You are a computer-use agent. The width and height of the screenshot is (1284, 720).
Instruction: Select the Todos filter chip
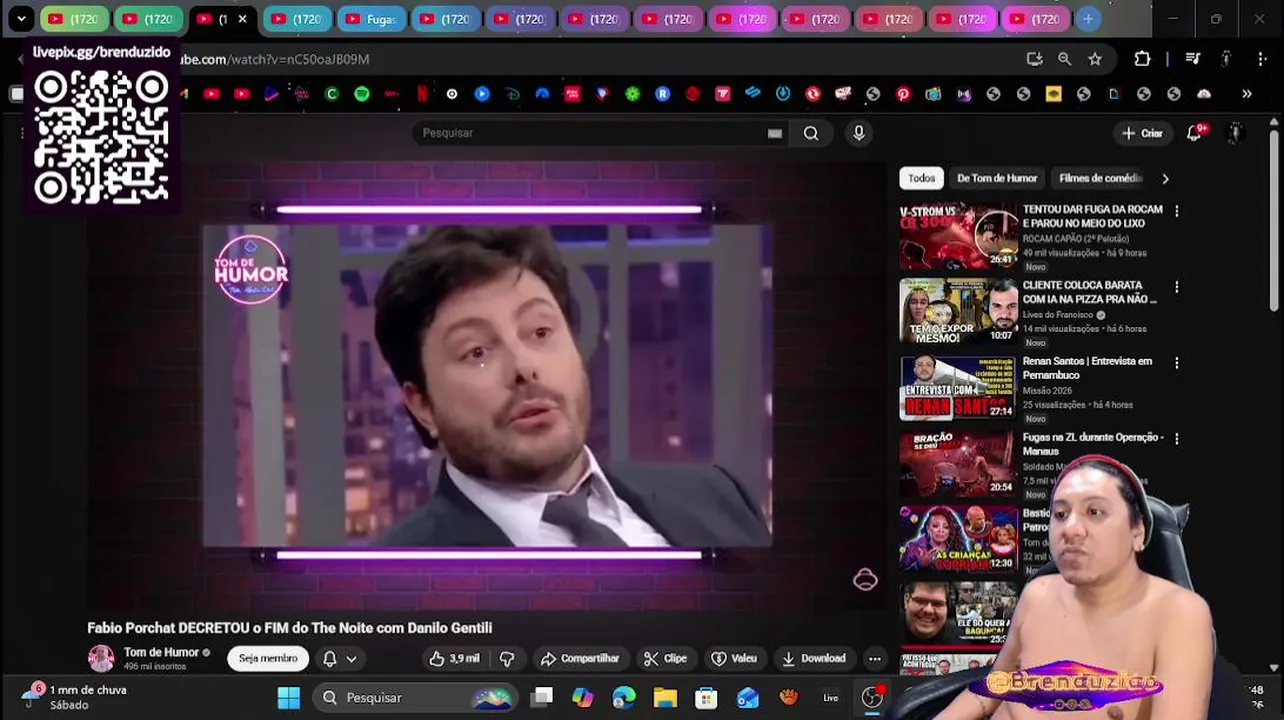coord(921,178)
